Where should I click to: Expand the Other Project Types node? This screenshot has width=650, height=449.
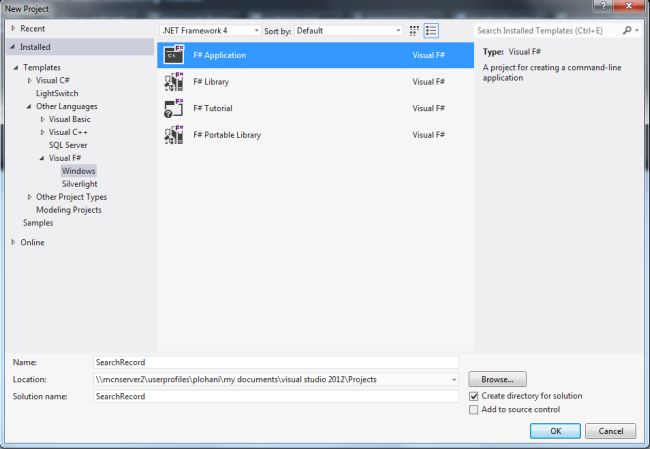pos(29,197)
